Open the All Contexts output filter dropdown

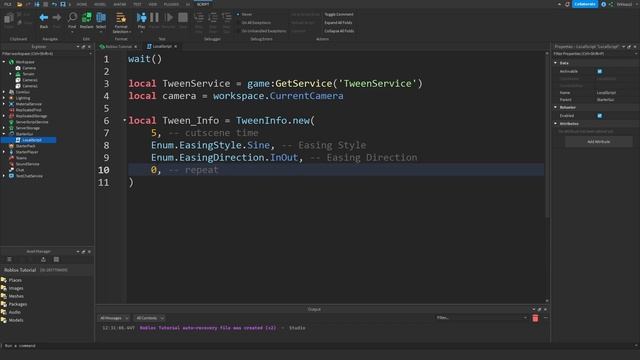[x=149, y=318]
